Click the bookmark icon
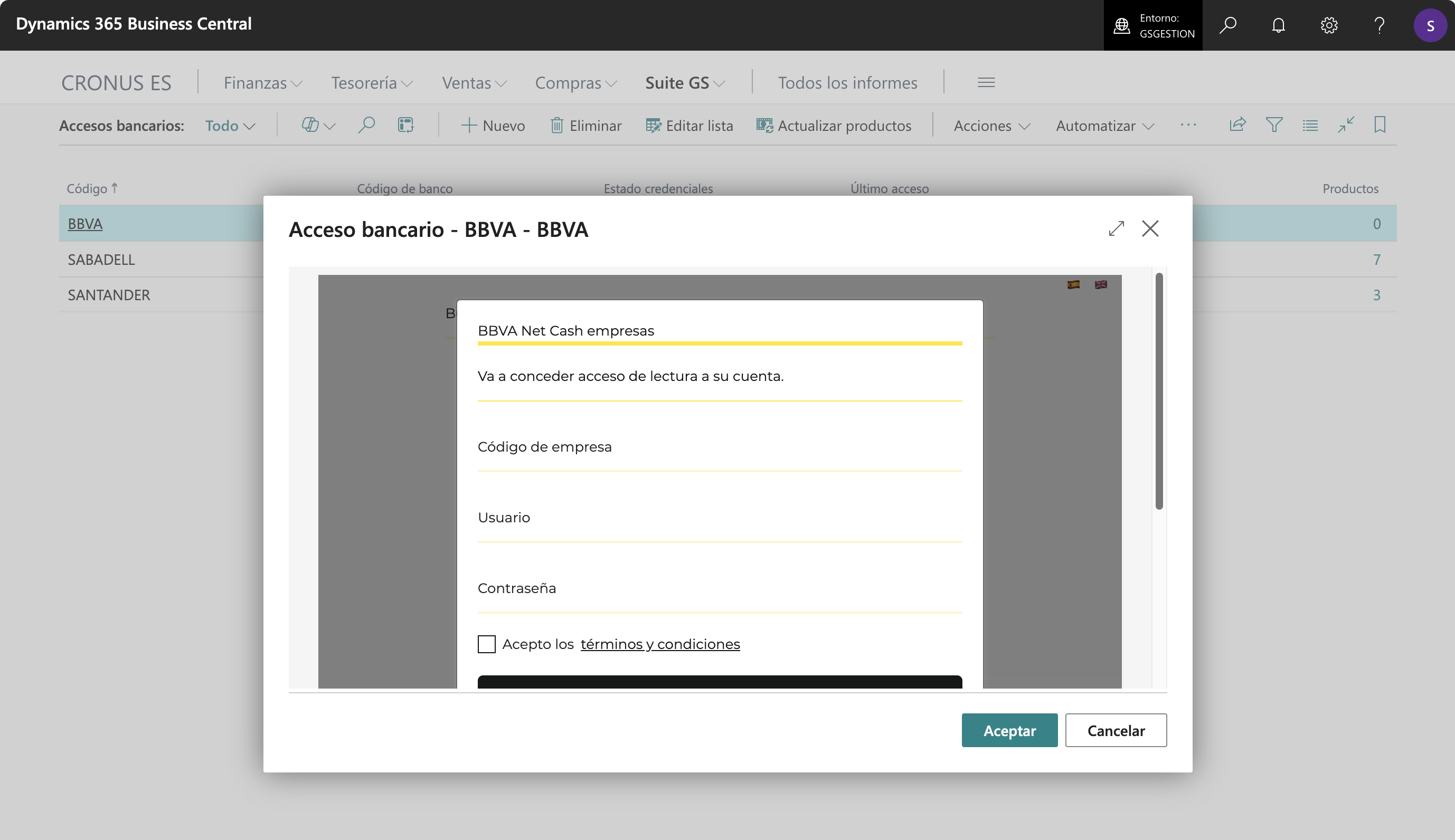 tap(1380, 125)
